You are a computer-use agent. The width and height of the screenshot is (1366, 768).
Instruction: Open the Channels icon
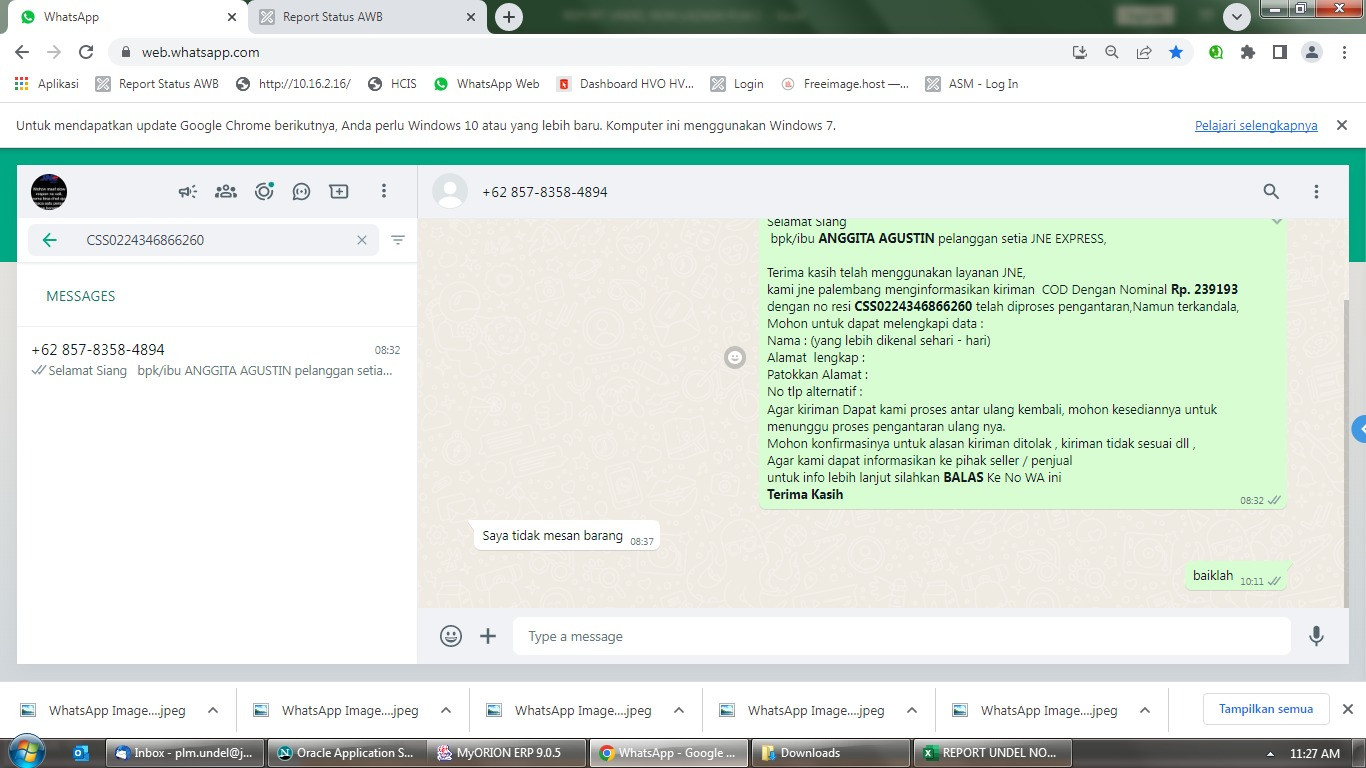(x=301, y=191)
